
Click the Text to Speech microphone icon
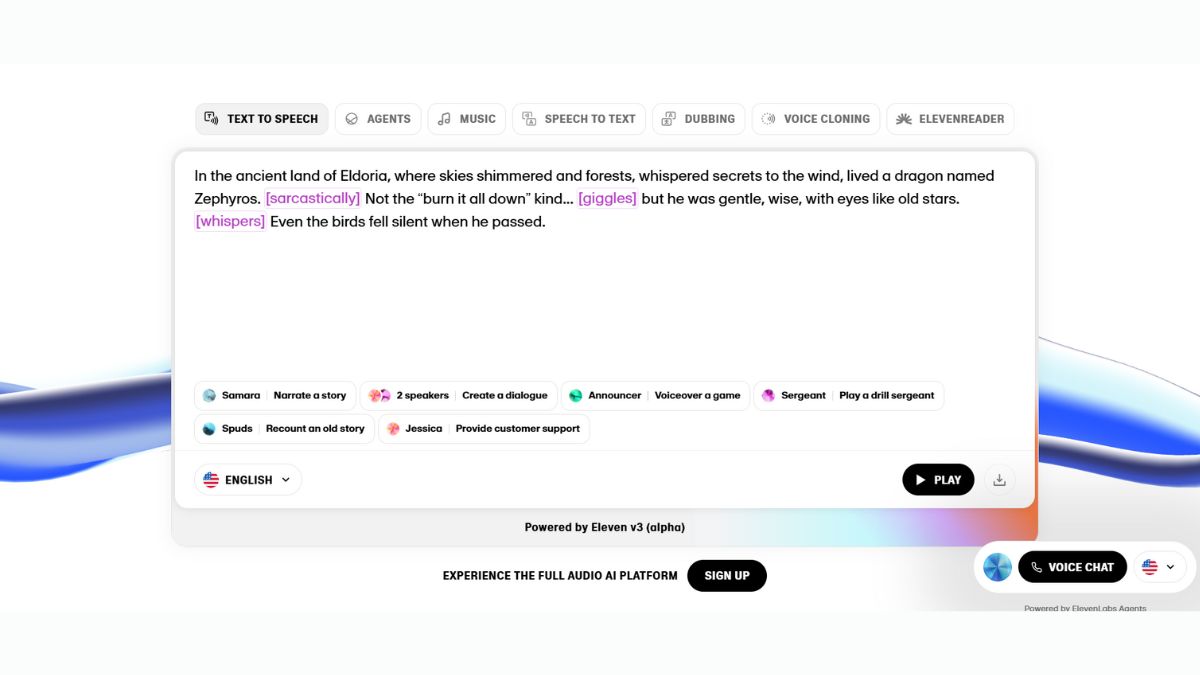[211, 118]
